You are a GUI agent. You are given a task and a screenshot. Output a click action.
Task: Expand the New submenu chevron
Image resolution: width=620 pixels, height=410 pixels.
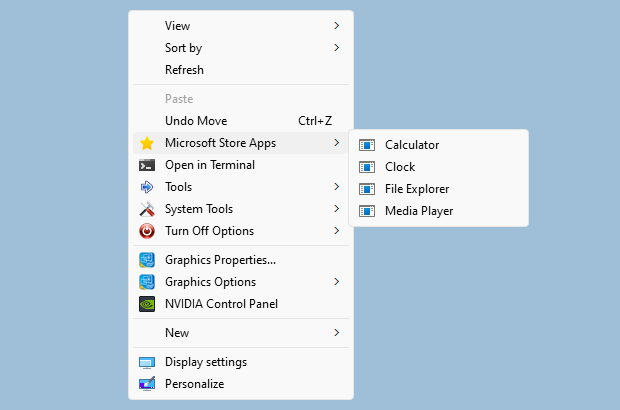(x=336, y=333)
